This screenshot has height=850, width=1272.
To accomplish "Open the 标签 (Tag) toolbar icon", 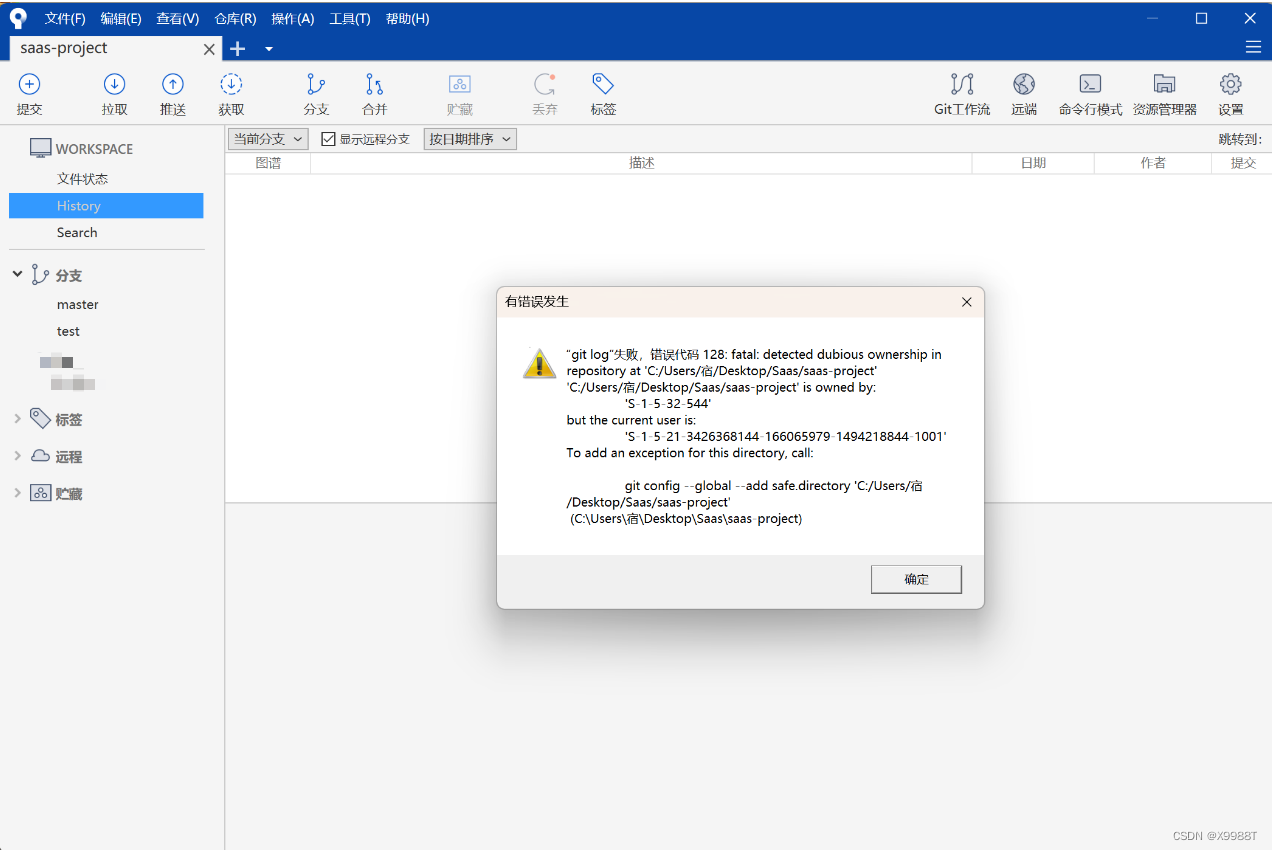I will coord(602,93).
